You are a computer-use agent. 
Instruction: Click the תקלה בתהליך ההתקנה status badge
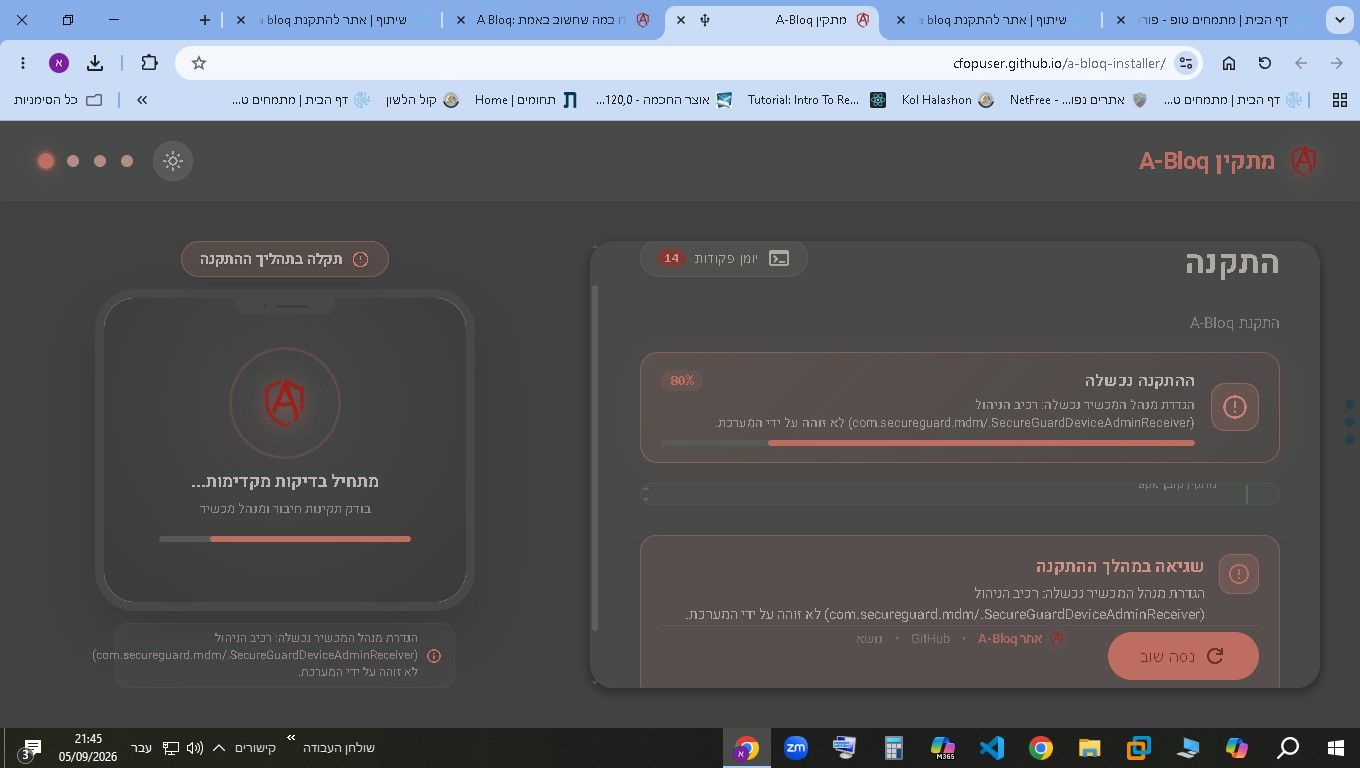285,259
